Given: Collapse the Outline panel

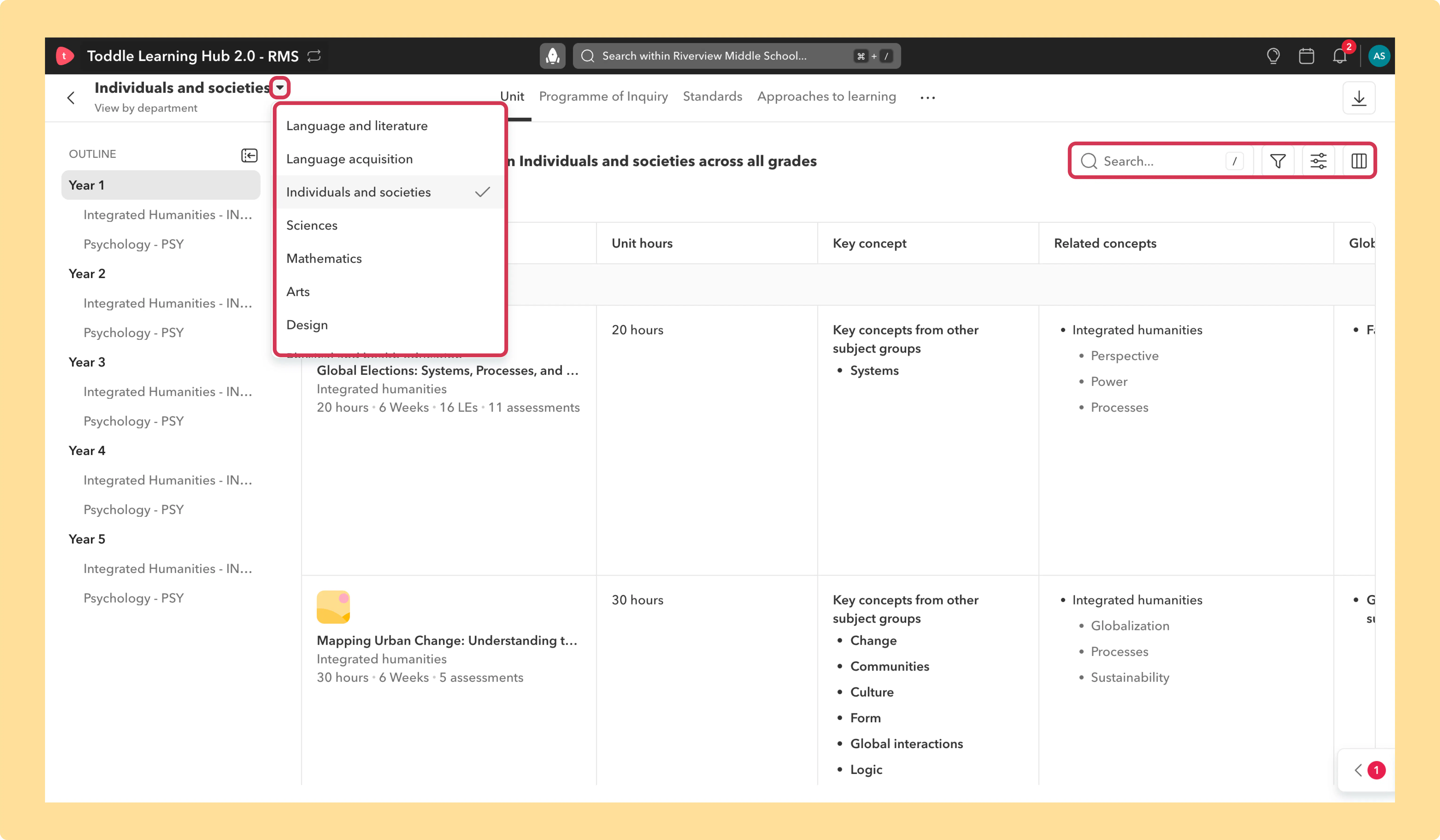Looking at the screenshot, I should pyautogui.click(x=249, y=155).
